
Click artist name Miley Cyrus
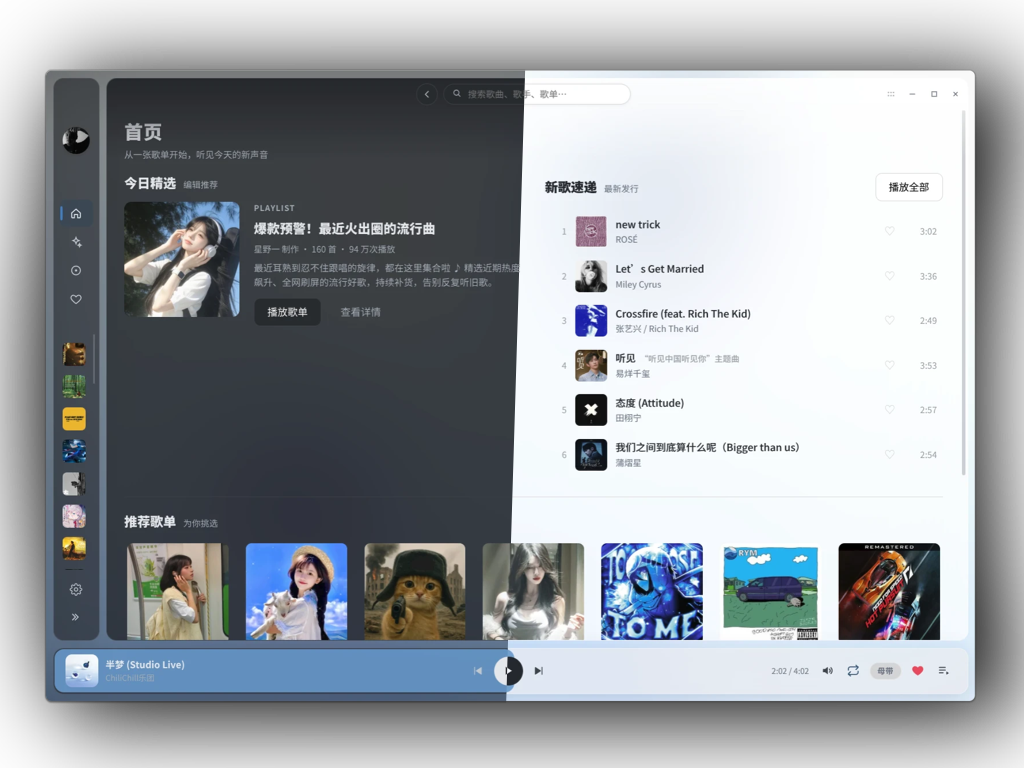pyautogui.click(x=638, y=285)
